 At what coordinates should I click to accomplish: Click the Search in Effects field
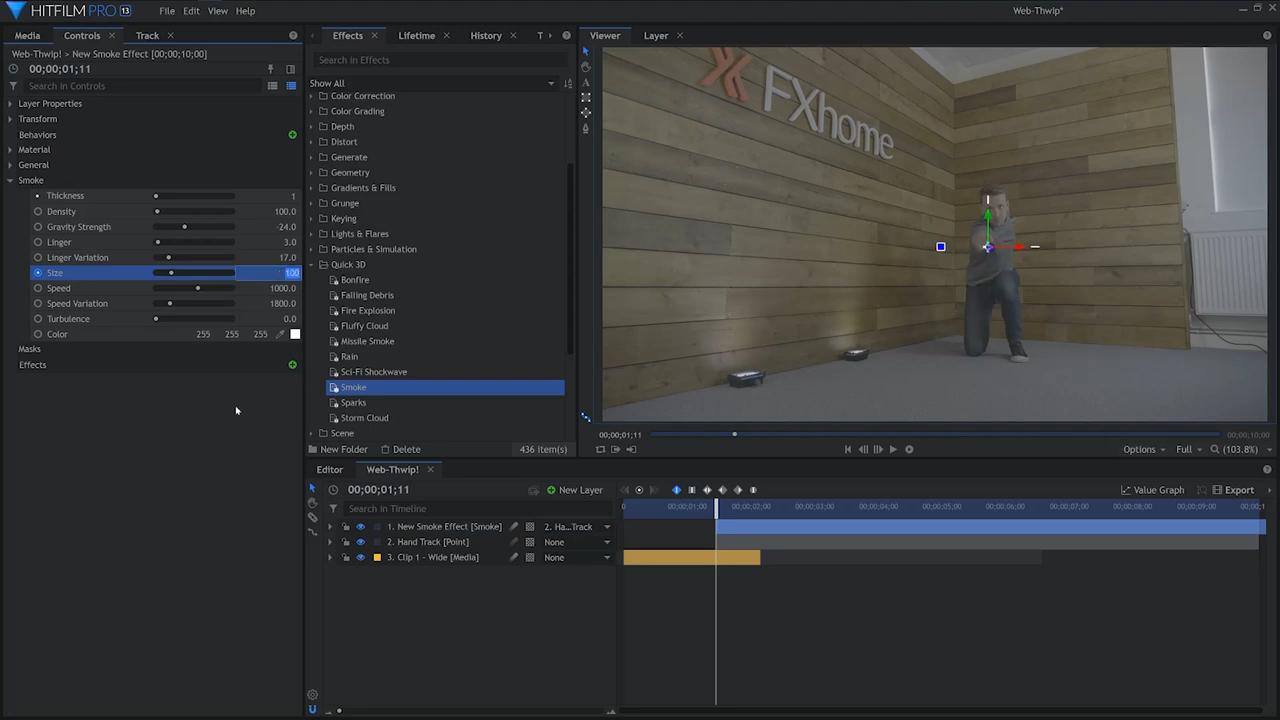tap(440, 60)
